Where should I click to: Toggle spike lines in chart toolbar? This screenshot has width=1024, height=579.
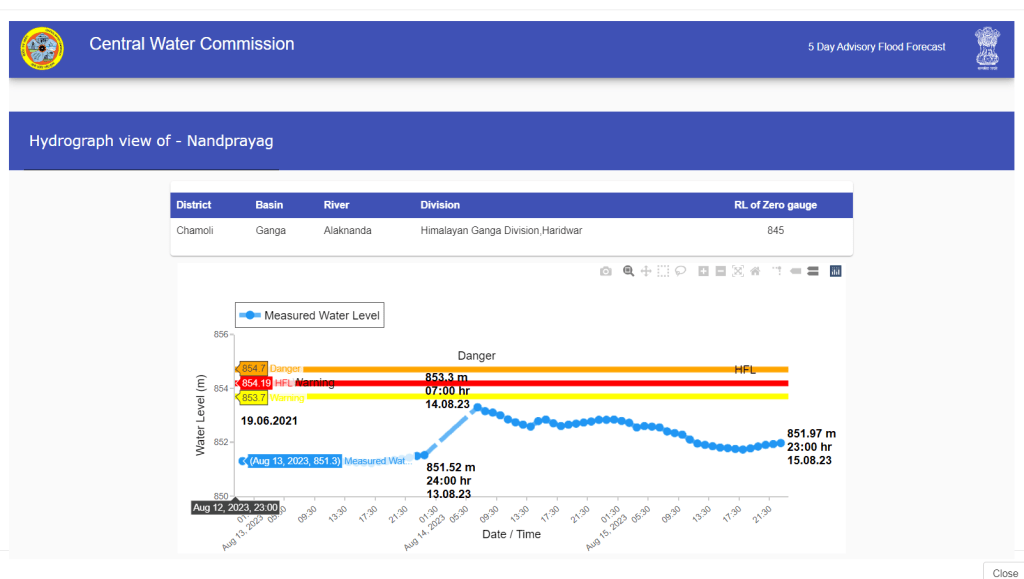[x=777, y=271]
